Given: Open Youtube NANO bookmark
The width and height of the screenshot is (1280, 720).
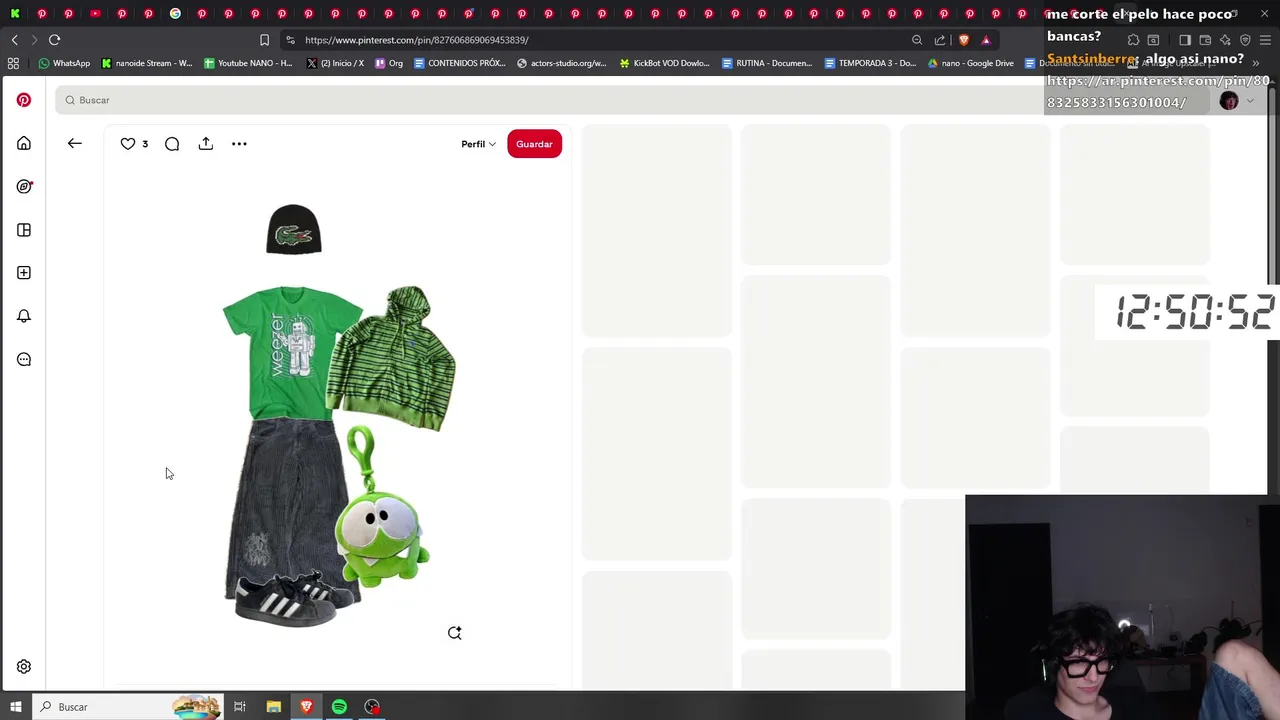Looking at the screenshot, I should point(248,63).
